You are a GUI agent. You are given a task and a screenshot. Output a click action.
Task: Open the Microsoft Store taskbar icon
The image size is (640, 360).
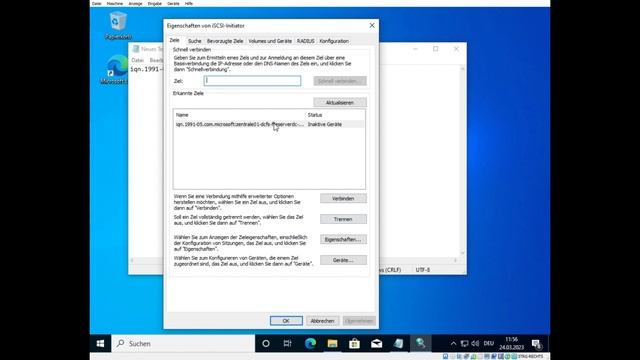click(x=354, y=343)
